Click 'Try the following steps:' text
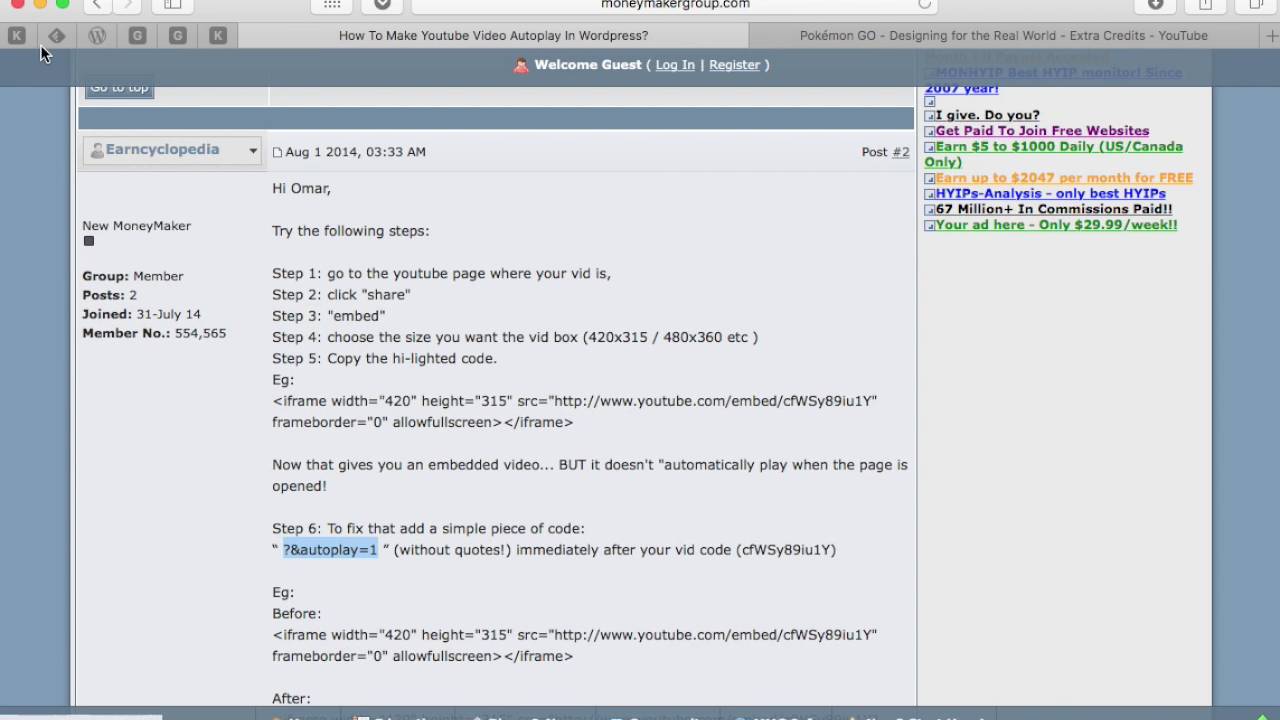This screenshot has height=720, width=1280. [x=350, y=231]
